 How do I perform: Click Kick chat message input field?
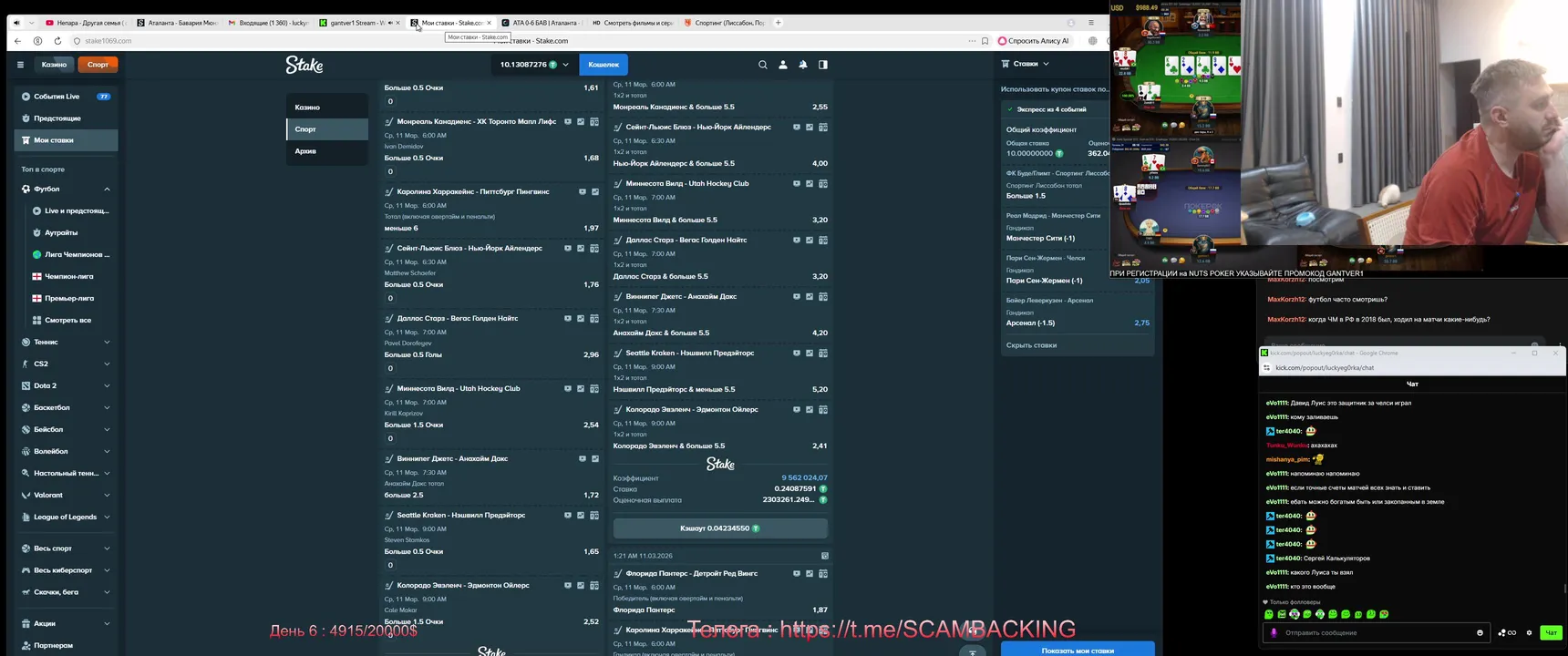(1376, 632)
